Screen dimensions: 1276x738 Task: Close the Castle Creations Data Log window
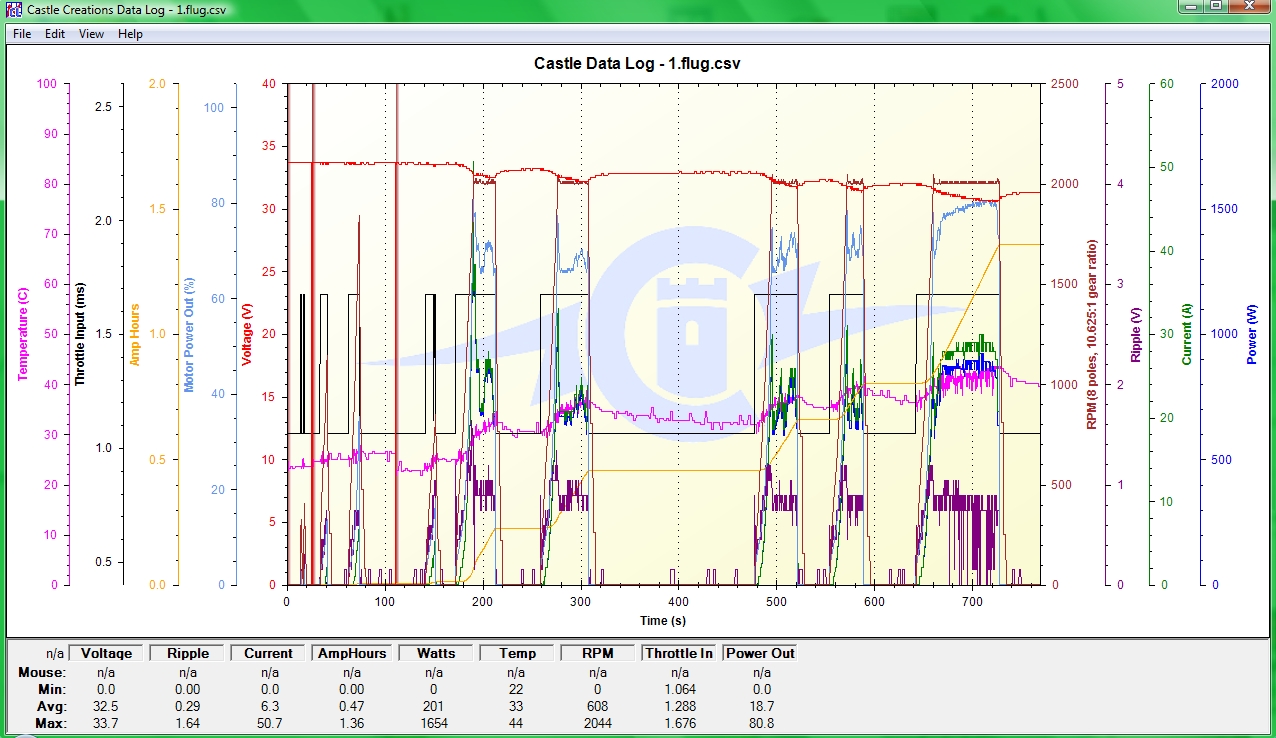point(1250,7)
